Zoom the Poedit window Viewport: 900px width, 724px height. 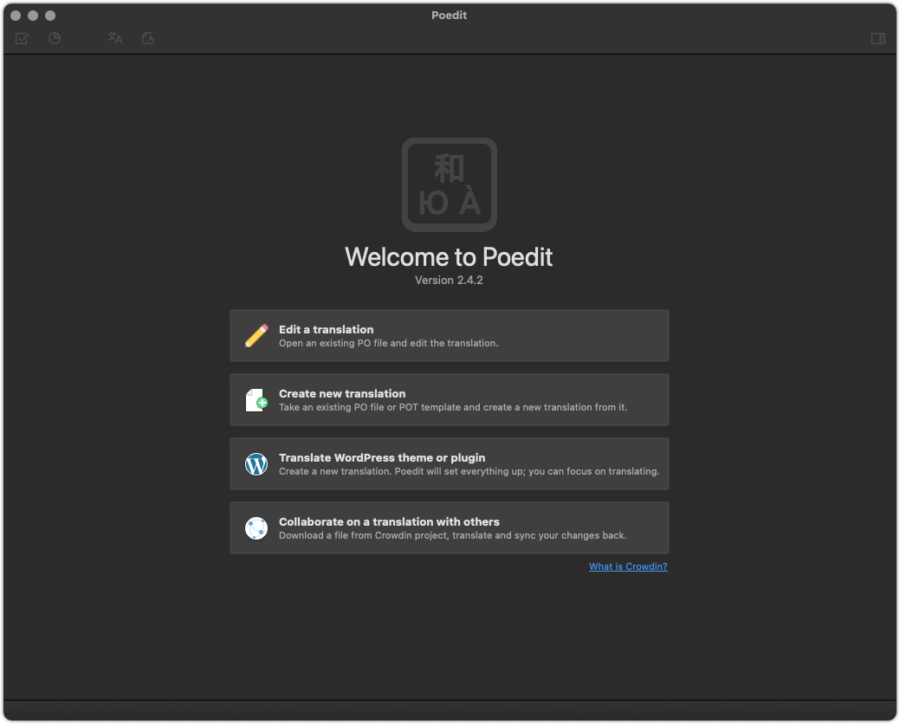coord(51,16)
